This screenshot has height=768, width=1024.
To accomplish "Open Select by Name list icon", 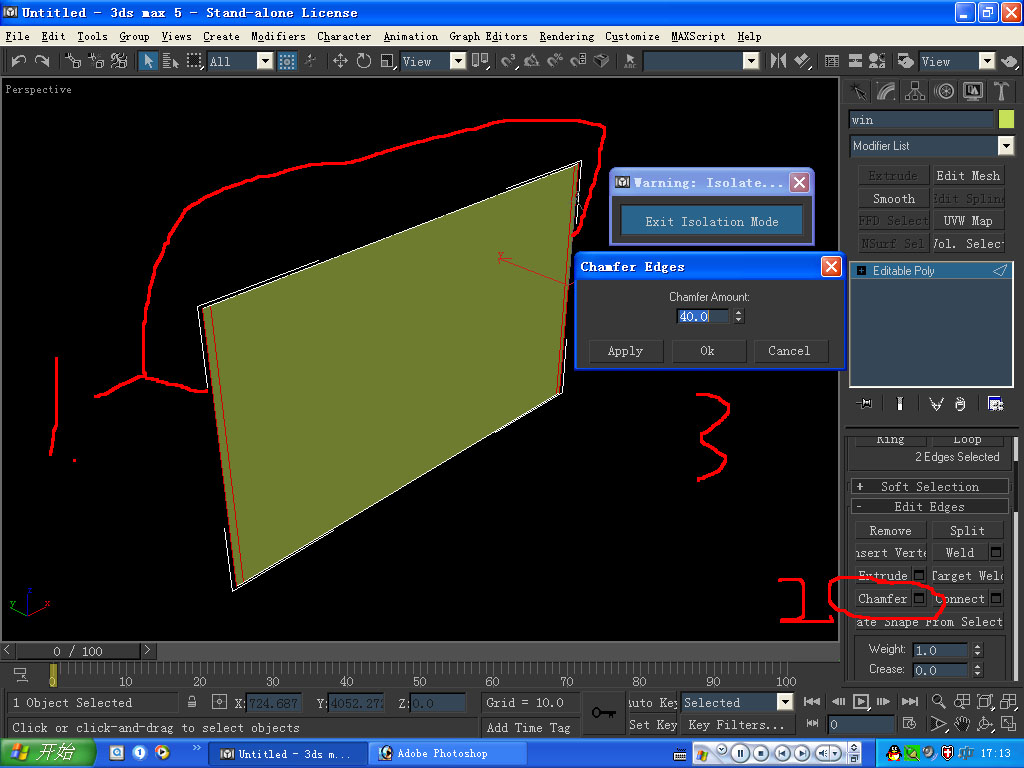I will [170, 61].
